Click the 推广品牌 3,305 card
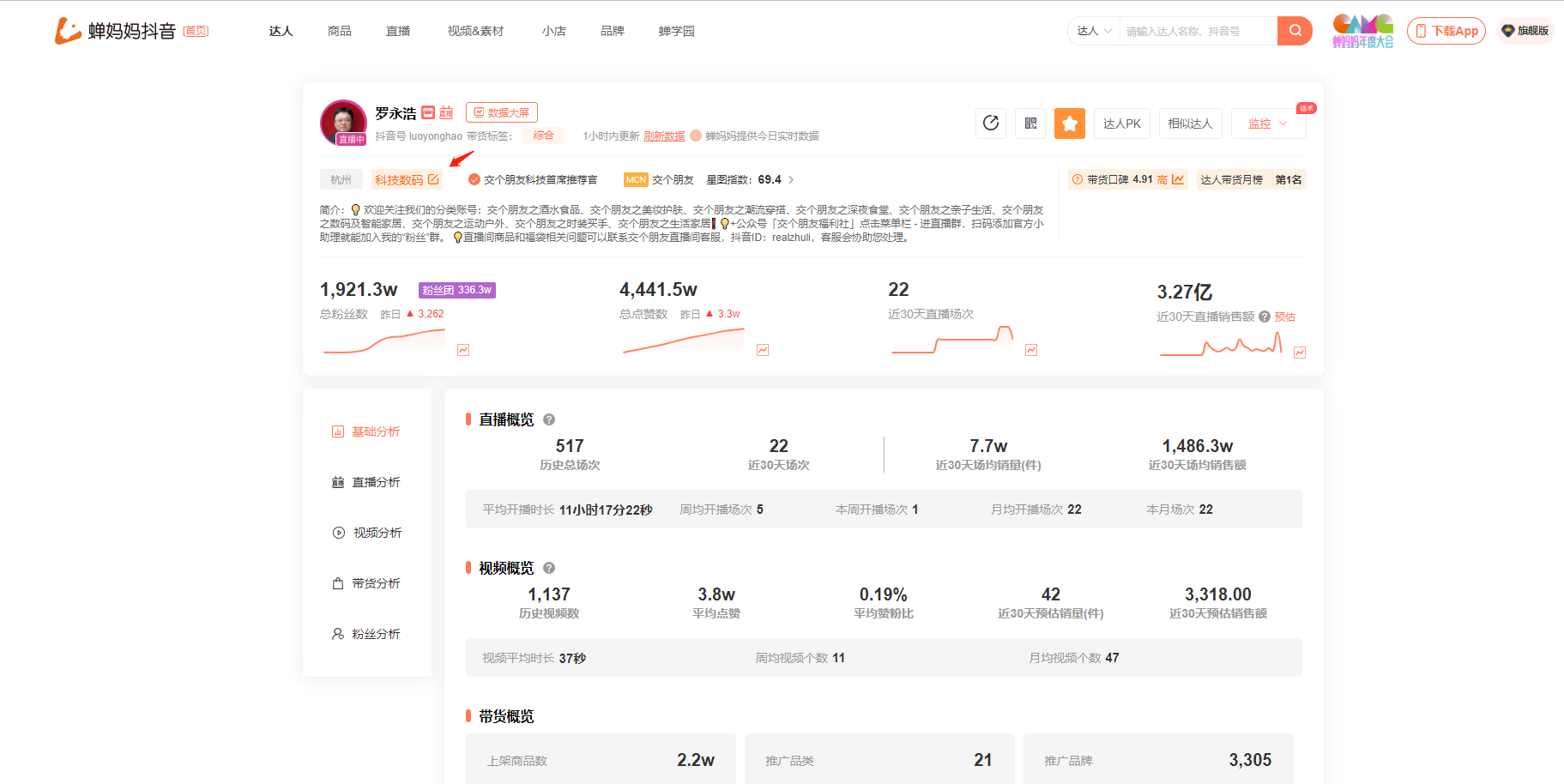 coord(1158,759)
